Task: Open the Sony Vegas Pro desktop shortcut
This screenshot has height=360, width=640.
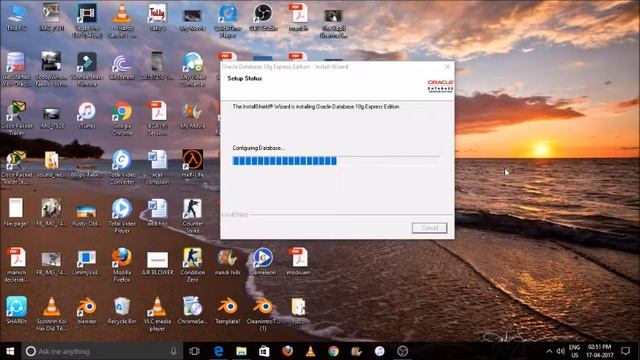Action: (87, 21)
